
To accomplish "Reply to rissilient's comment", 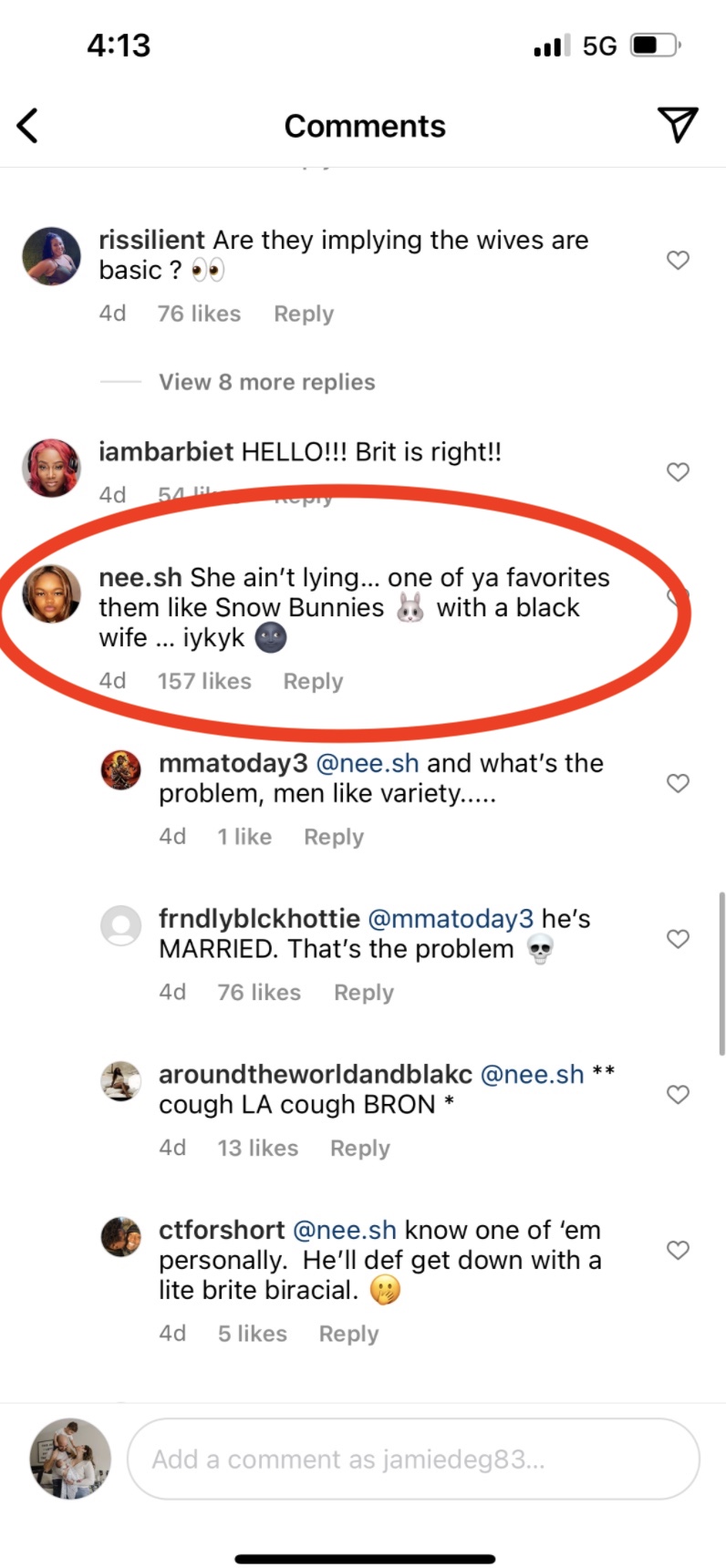I will (x=304, y=314).
